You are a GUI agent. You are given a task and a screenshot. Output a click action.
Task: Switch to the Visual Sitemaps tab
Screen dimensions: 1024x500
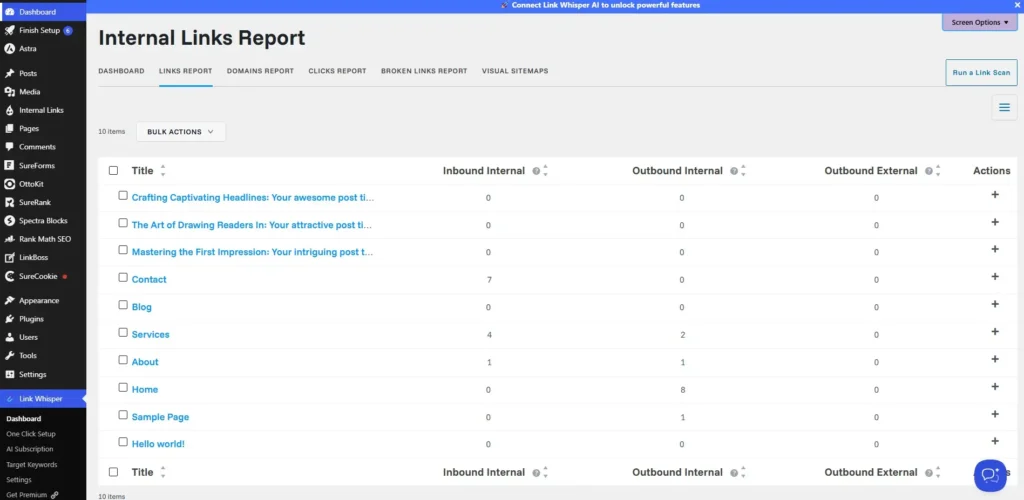pos(515,70)
